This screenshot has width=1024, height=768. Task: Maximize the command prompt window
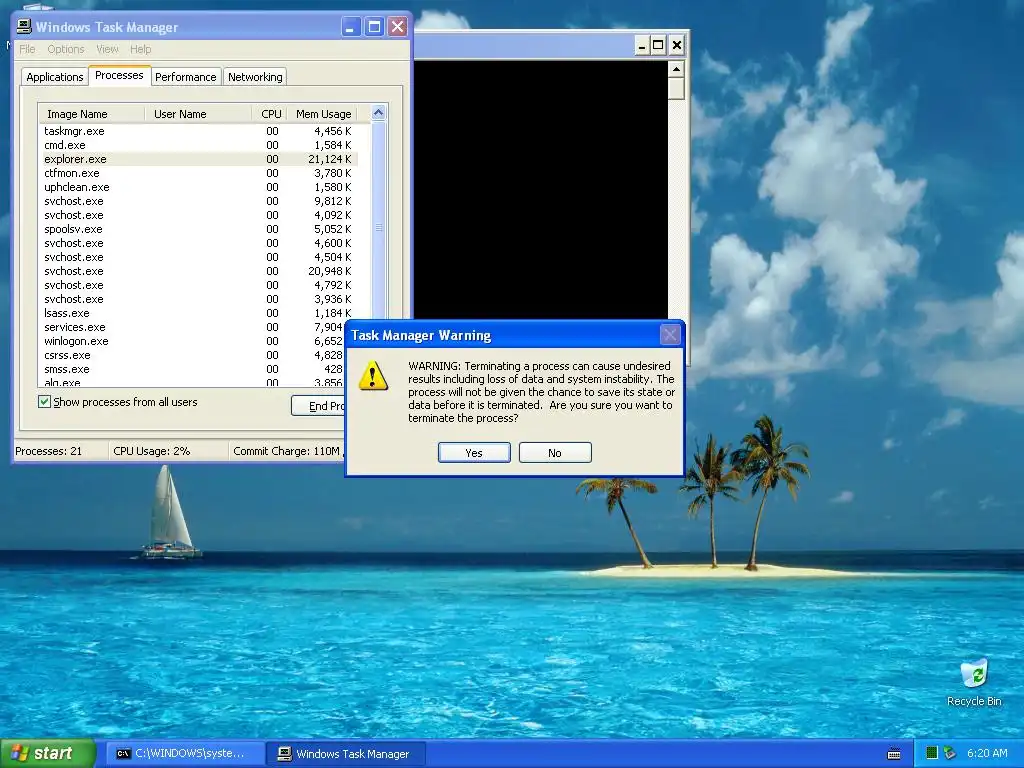[658, 45]
